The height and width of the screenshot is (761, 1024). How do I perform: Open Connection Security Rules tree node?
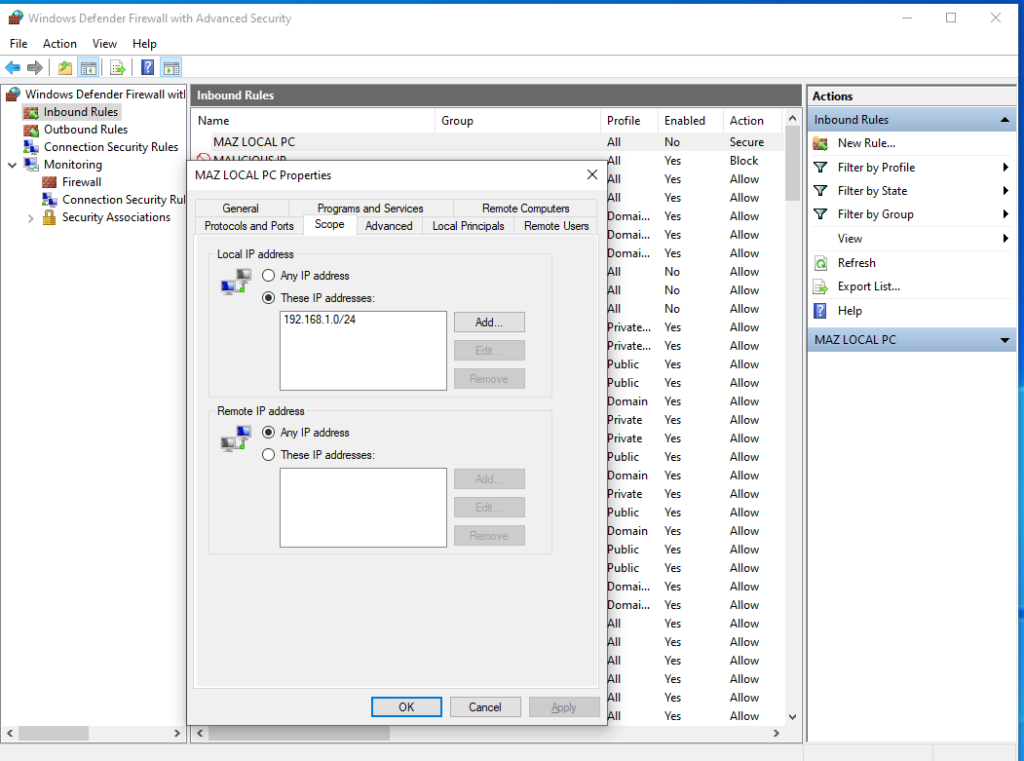tap(110, 147)
